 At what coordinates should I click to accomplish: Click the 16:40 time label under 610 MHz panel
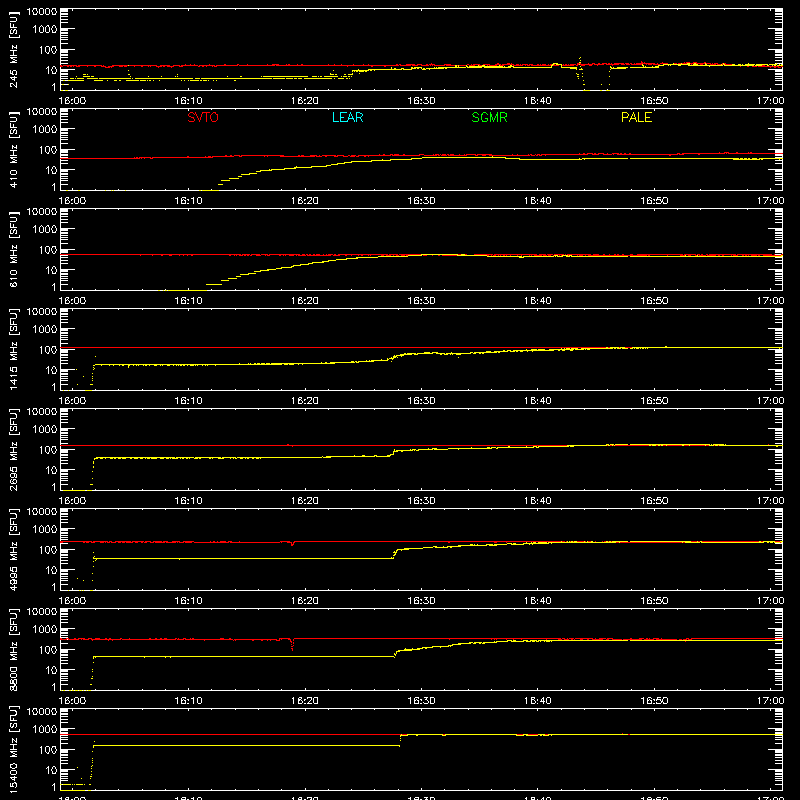pos(538,301)
